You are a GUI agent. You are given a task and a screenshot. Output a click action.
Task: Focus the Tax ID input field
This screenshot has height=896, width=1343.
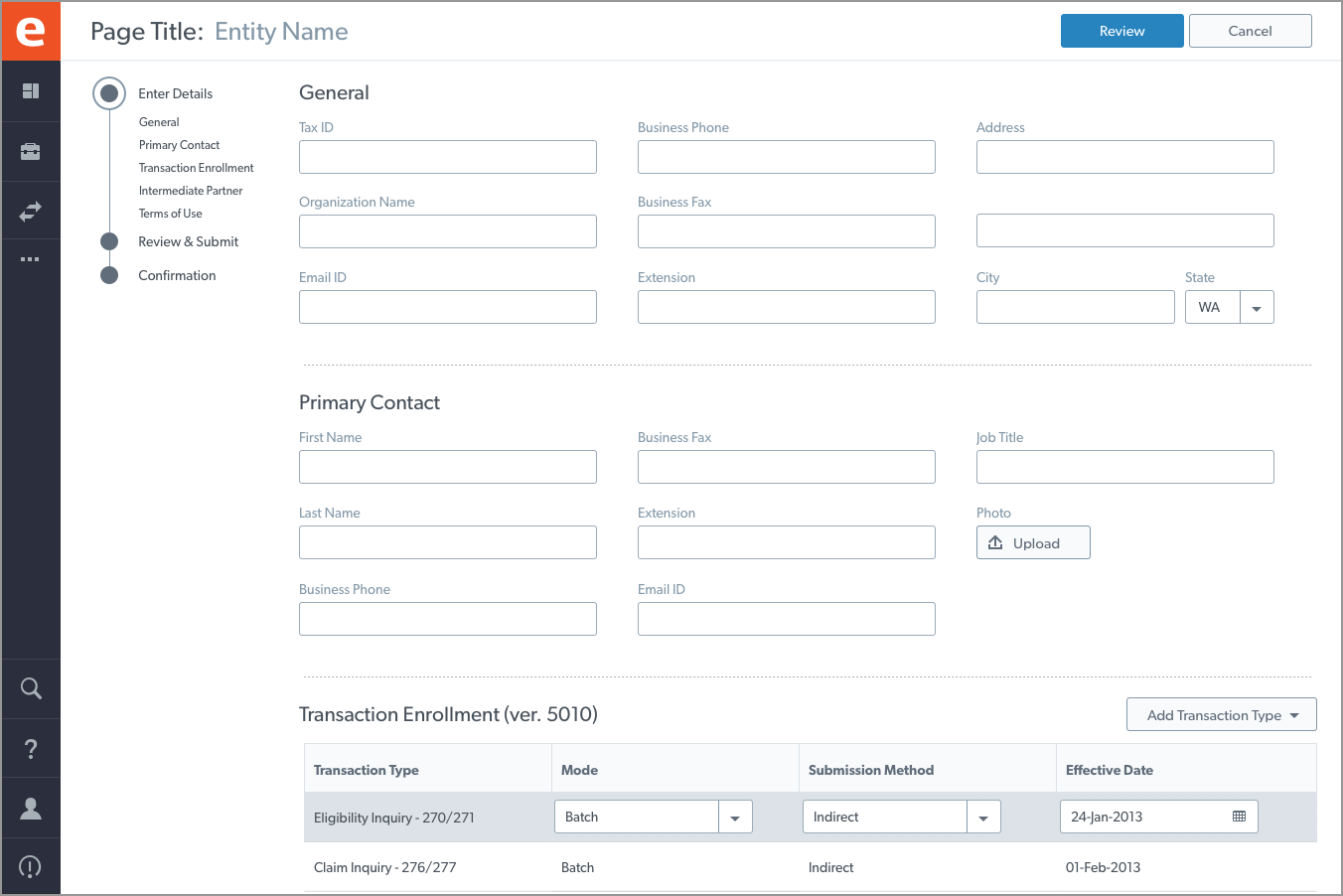[x=447, y=157]
